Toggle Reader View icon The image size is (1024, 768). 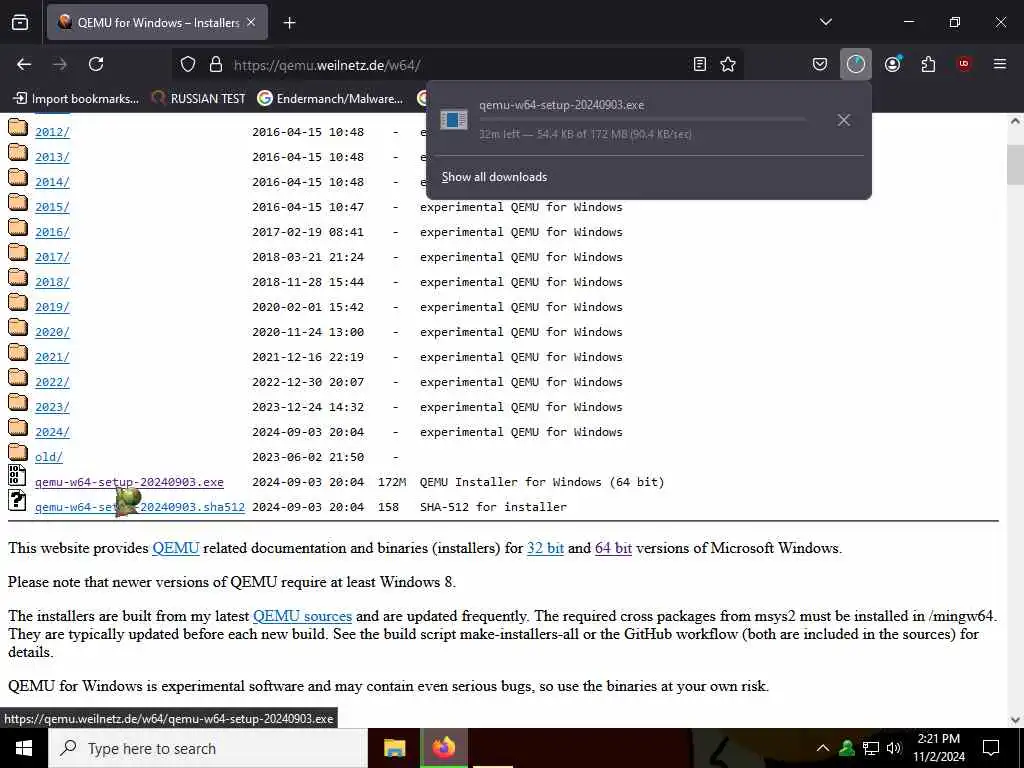tap(699, 64)
